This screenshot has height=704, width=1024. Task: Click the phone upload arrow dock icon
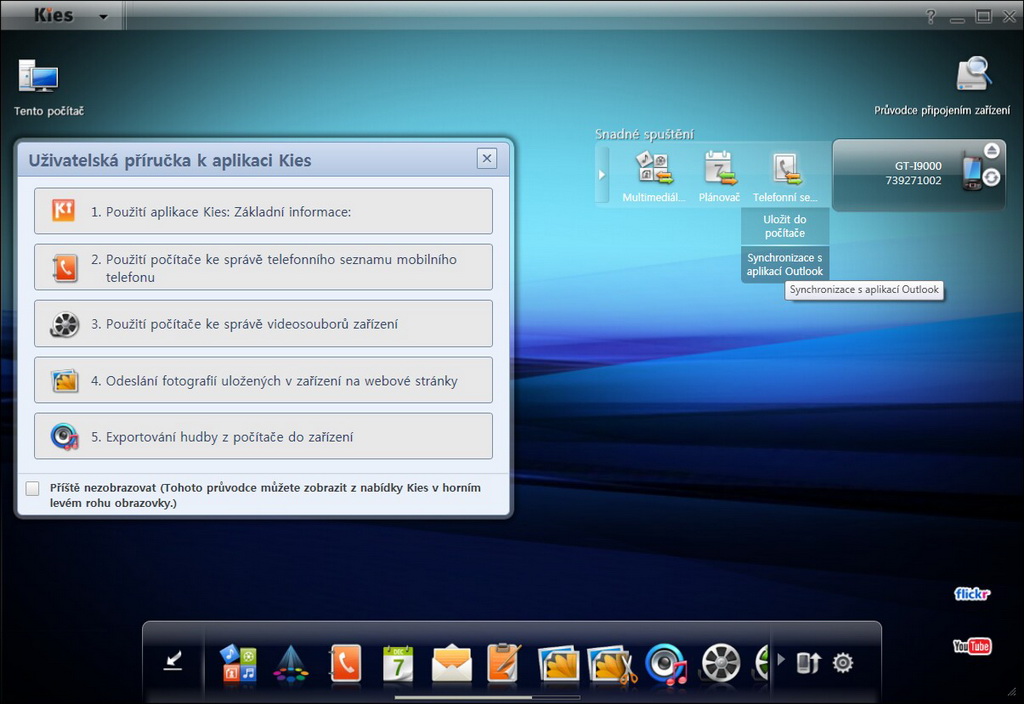808,663
